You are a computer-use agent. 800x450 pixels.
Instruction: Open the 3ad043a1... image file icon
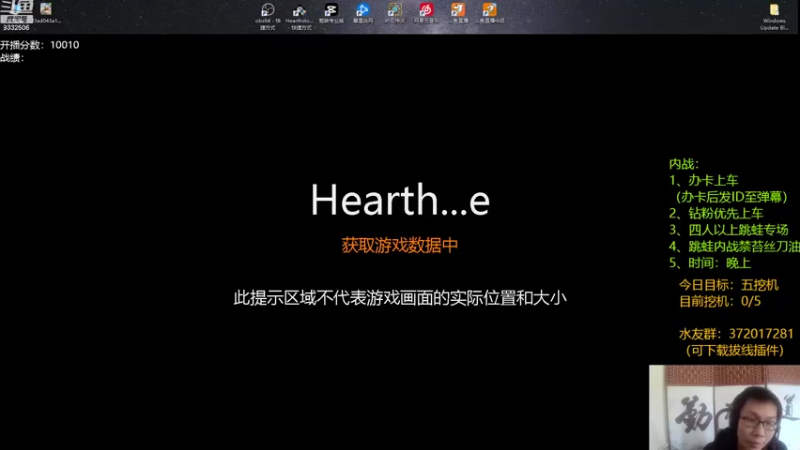46,13
